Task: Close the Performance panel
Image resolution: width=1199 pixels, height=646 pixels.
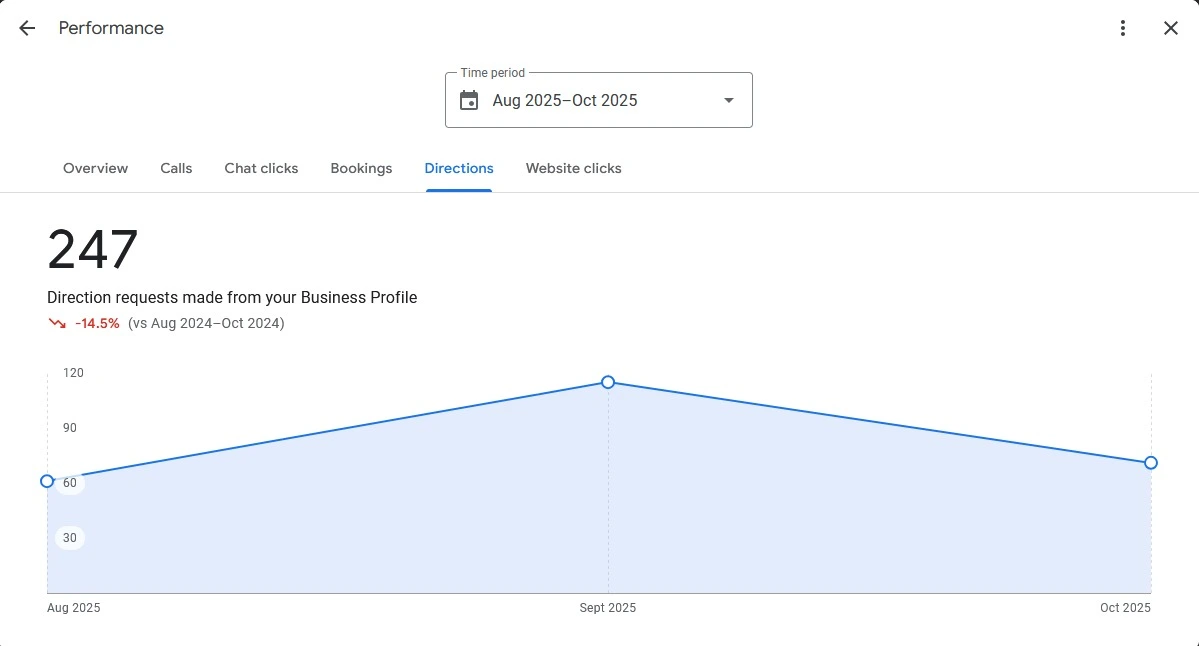Action: (1171, 28)
